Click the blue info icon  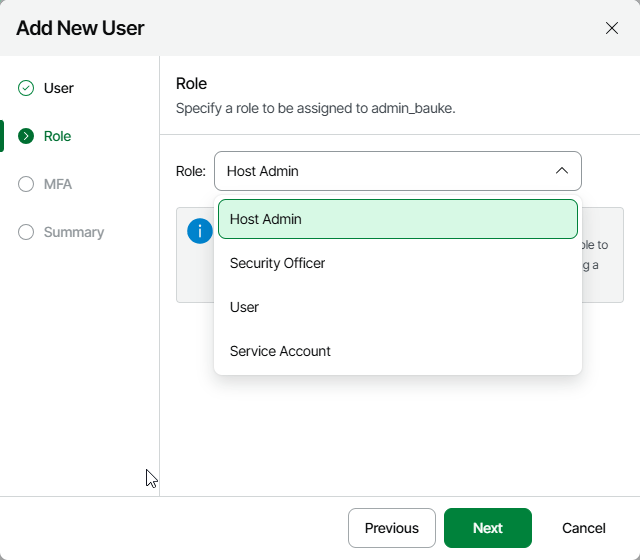[x=200, y=231]
